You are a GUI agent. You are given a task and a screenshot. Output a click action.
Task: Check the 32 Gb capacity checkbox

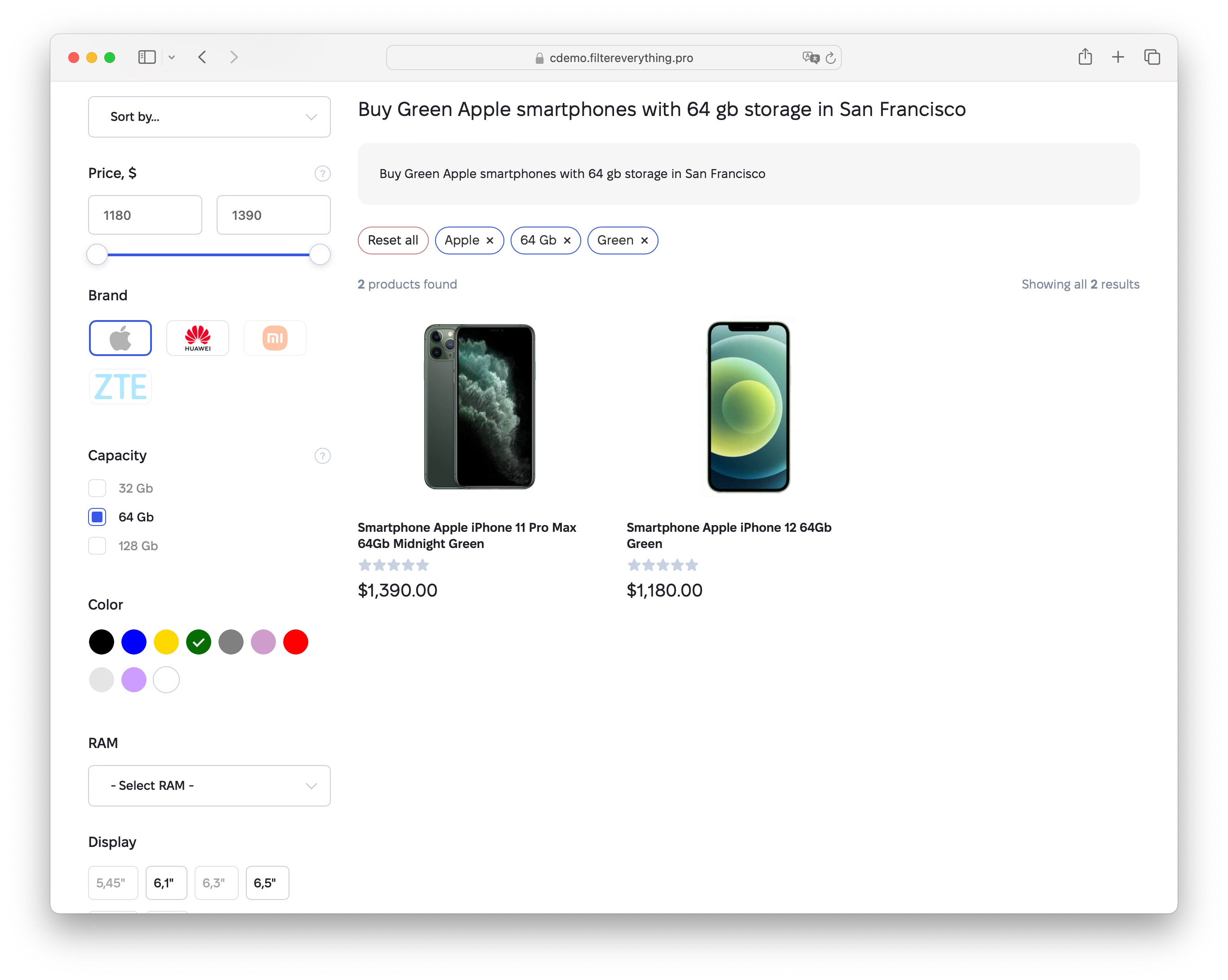point(97,488)
